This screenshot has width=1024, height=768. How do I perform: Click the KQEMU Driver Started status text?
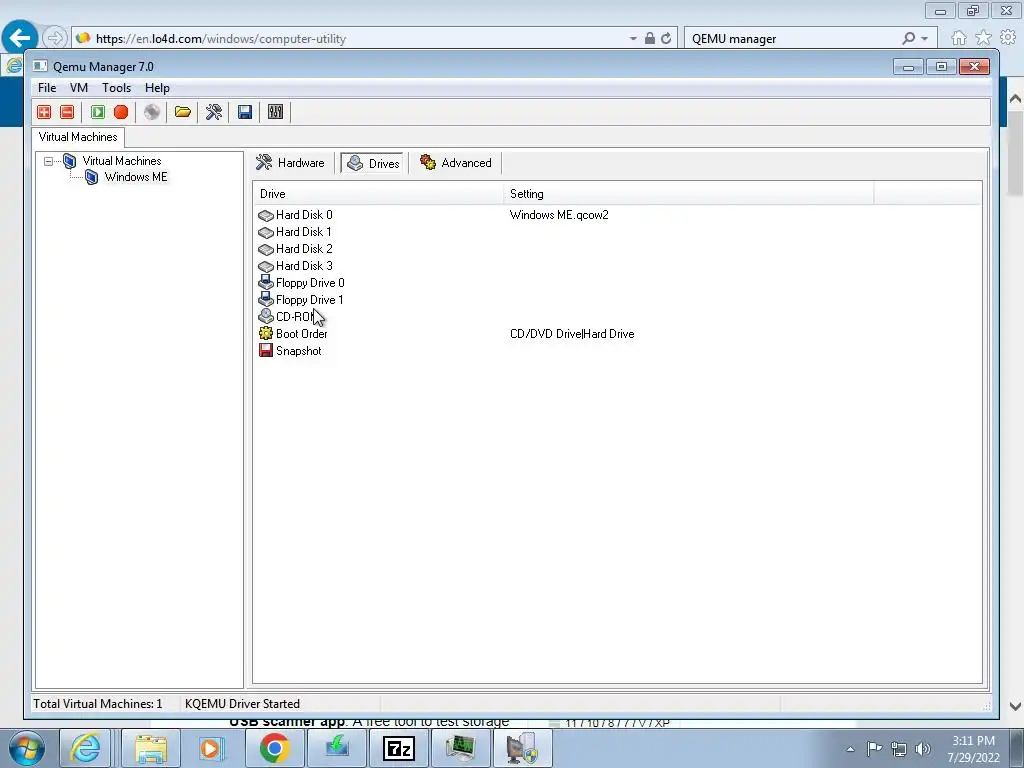[242, 704]
